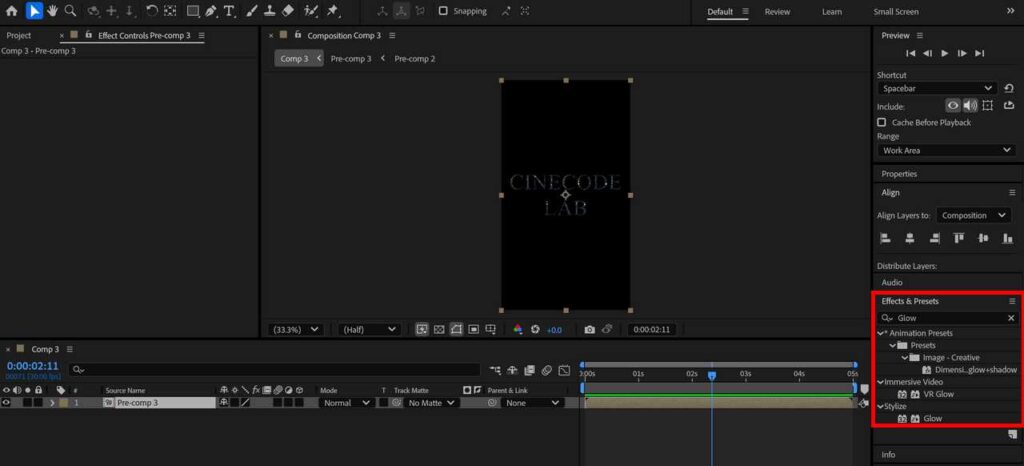
Task: Switch to the Review workspace
Action: pyautogui.click(x=777, y=12)
